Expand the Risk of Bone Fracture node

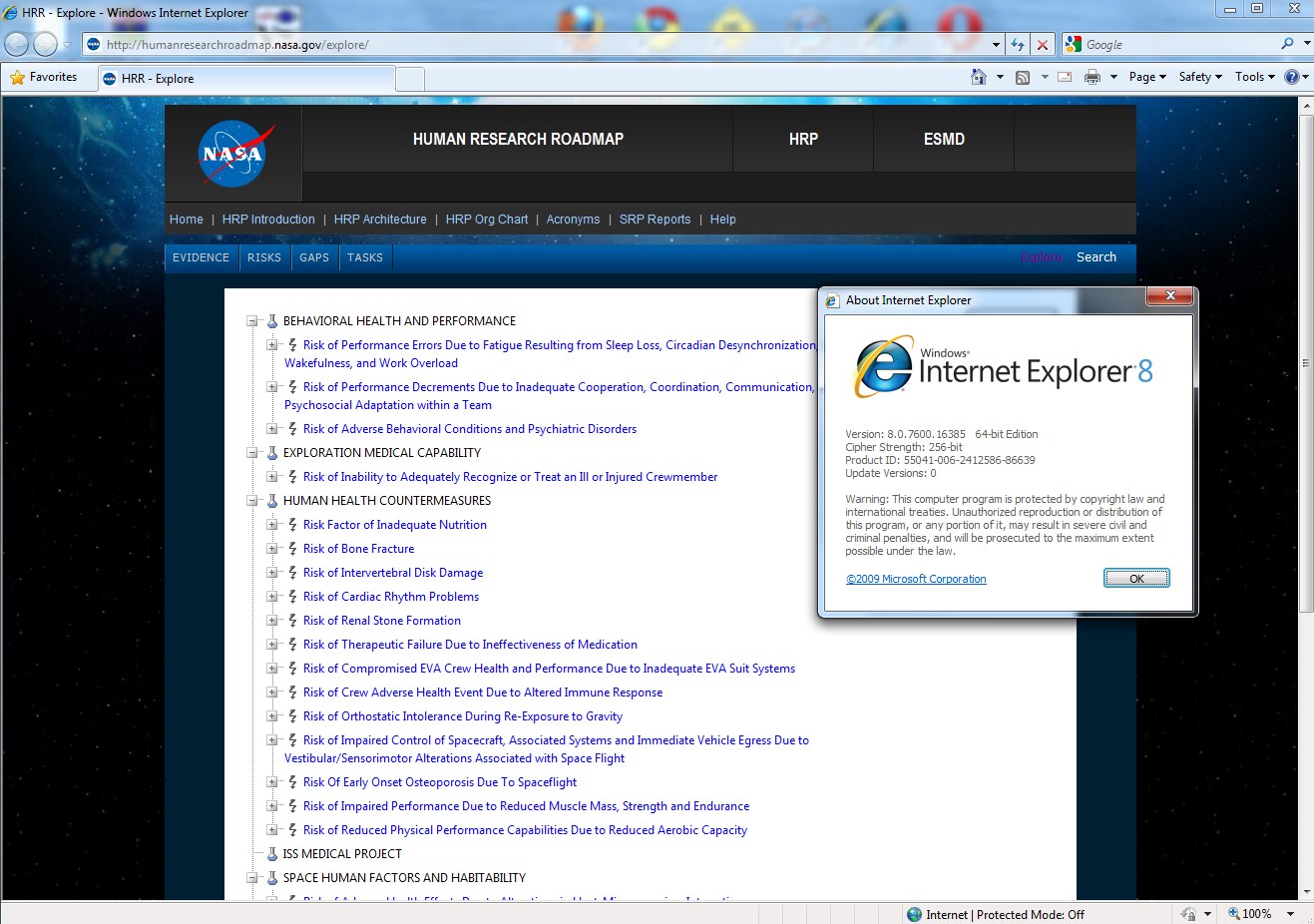(x=272, y=549)
